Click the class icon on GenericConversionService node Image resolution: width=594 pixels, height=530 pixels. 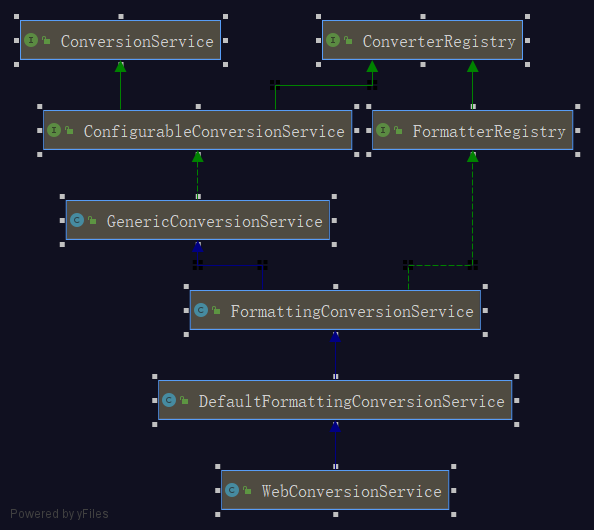tap(77, 220)
